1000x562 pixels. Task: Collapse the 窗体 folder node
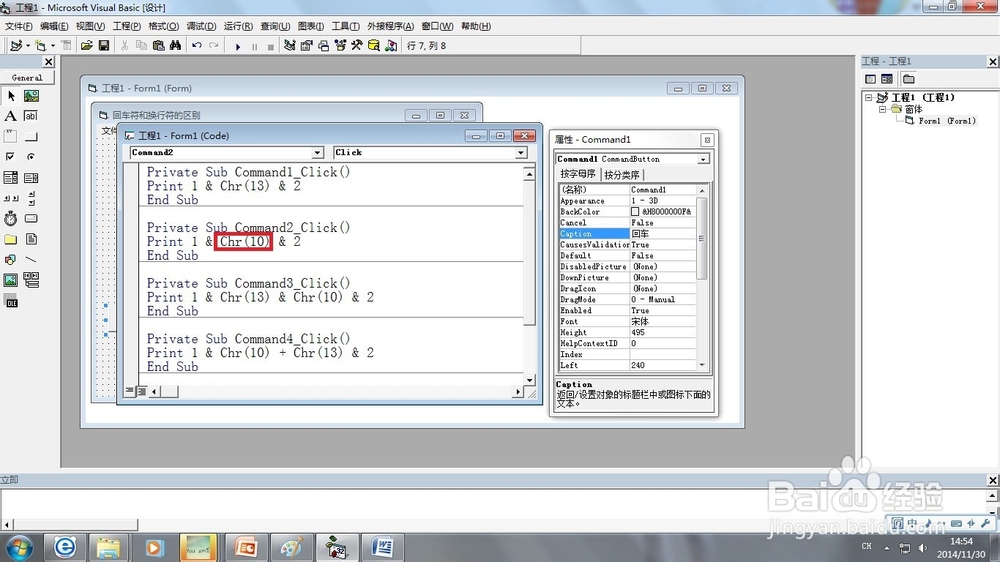point(882,109)
